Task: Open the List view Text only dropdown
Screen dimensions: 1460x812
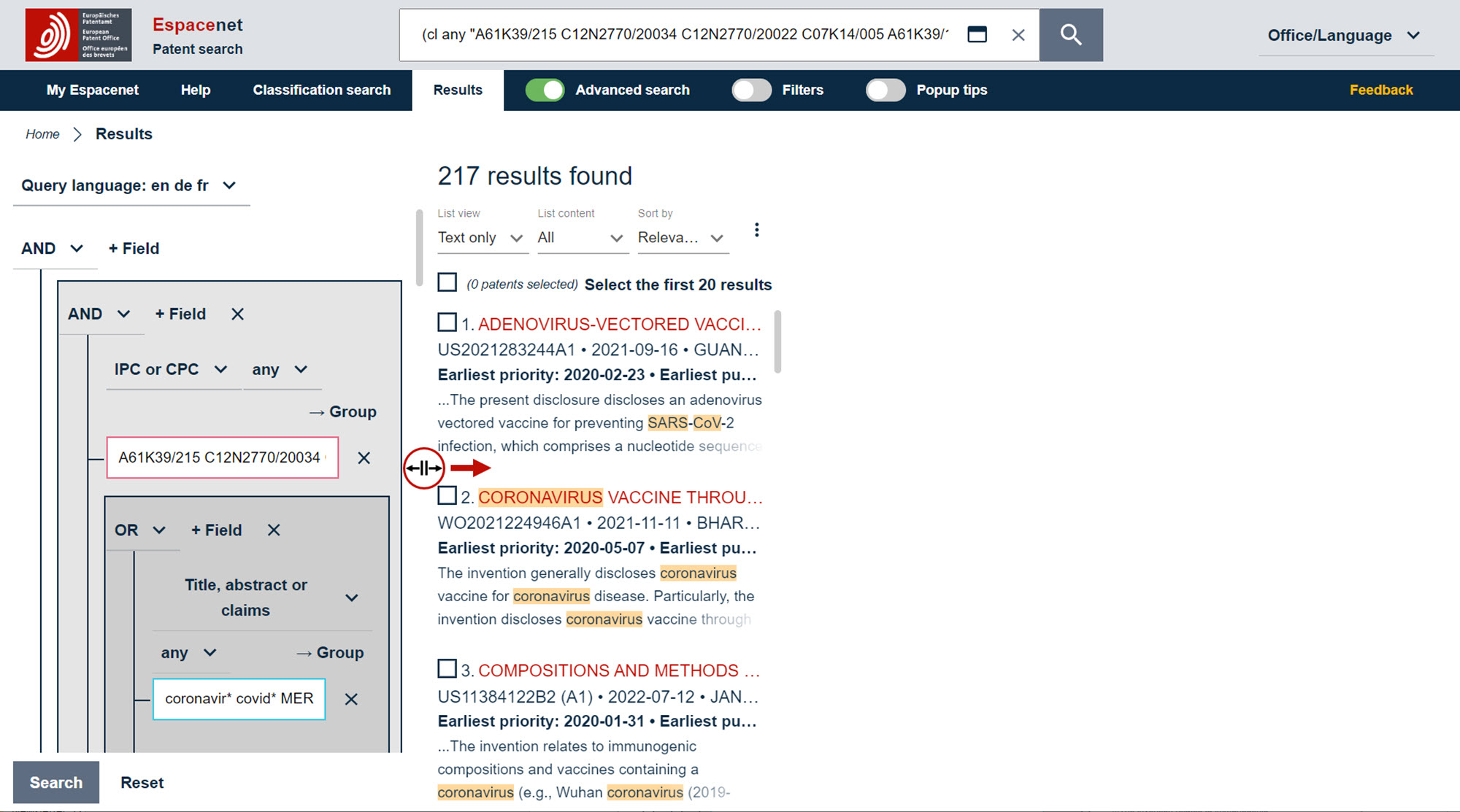Action: click(480, 238)
